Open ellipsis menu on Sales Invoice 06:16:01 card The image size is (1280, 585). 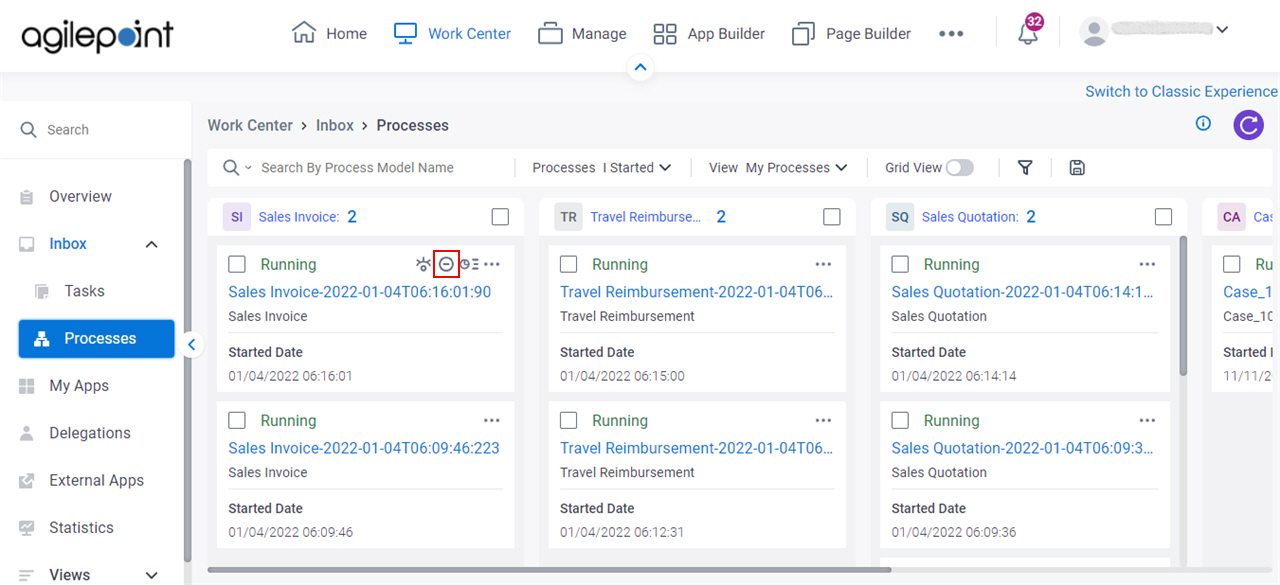click(x=492, y=264)
